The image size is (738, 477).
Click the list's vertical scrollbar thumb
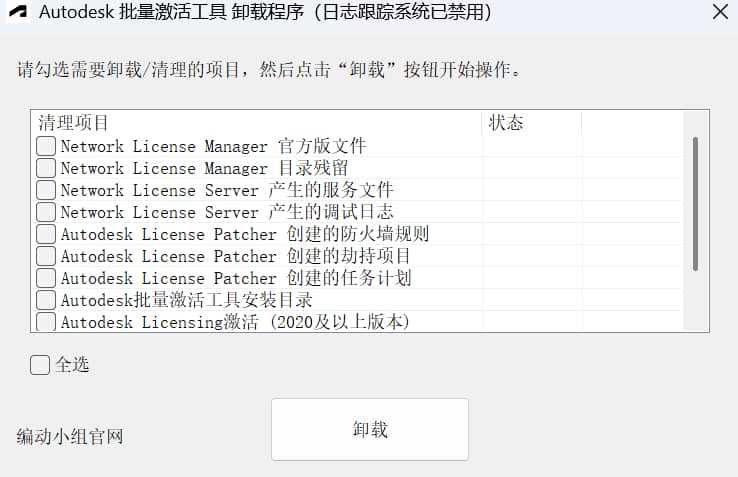point(695,203)
